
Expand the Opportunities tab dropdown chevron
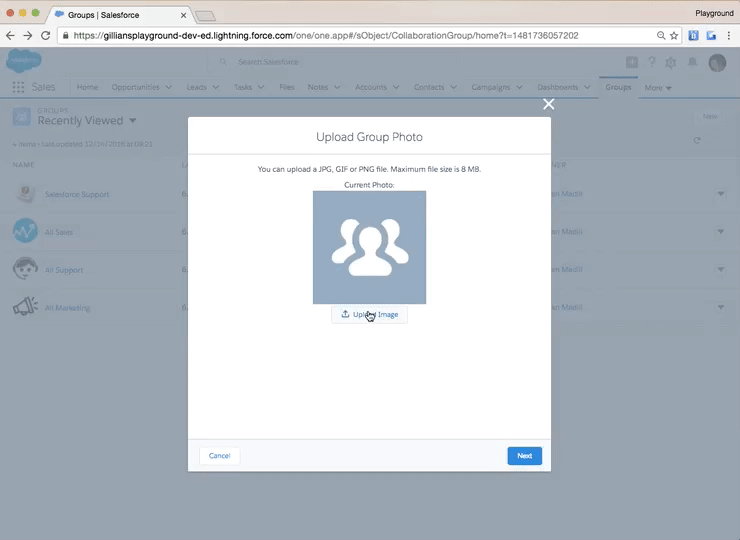coord(168,87)
